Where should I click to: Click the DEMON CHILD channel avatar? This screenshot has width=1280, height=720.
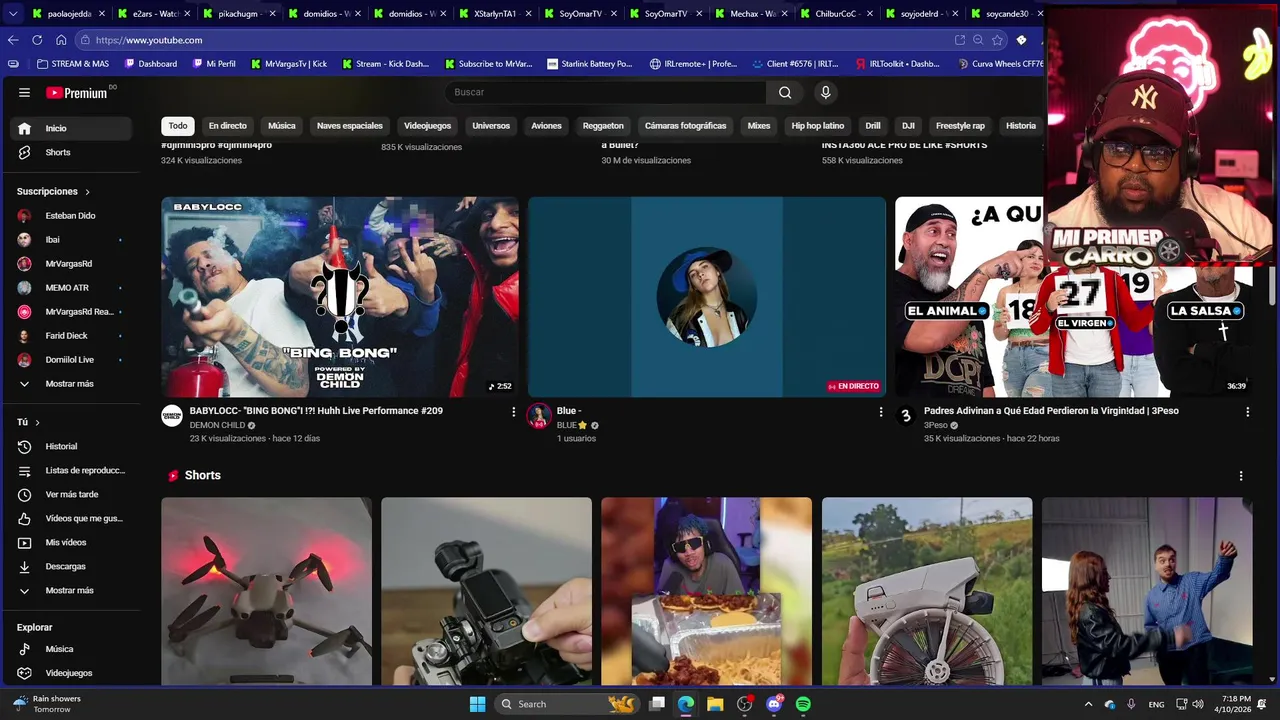tap(172, 416)
